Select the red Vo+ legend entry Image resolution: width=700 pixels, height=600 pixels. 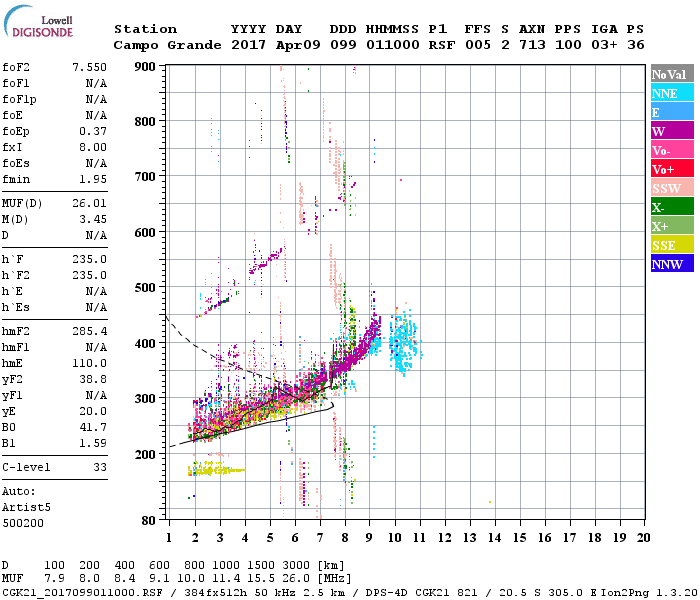pos(672,169)
